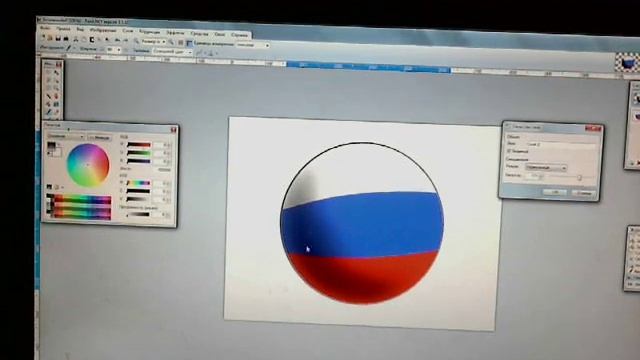Open the Правка menu
The width and height of the screenshot is (640, 360).
[x=63, y=29]
